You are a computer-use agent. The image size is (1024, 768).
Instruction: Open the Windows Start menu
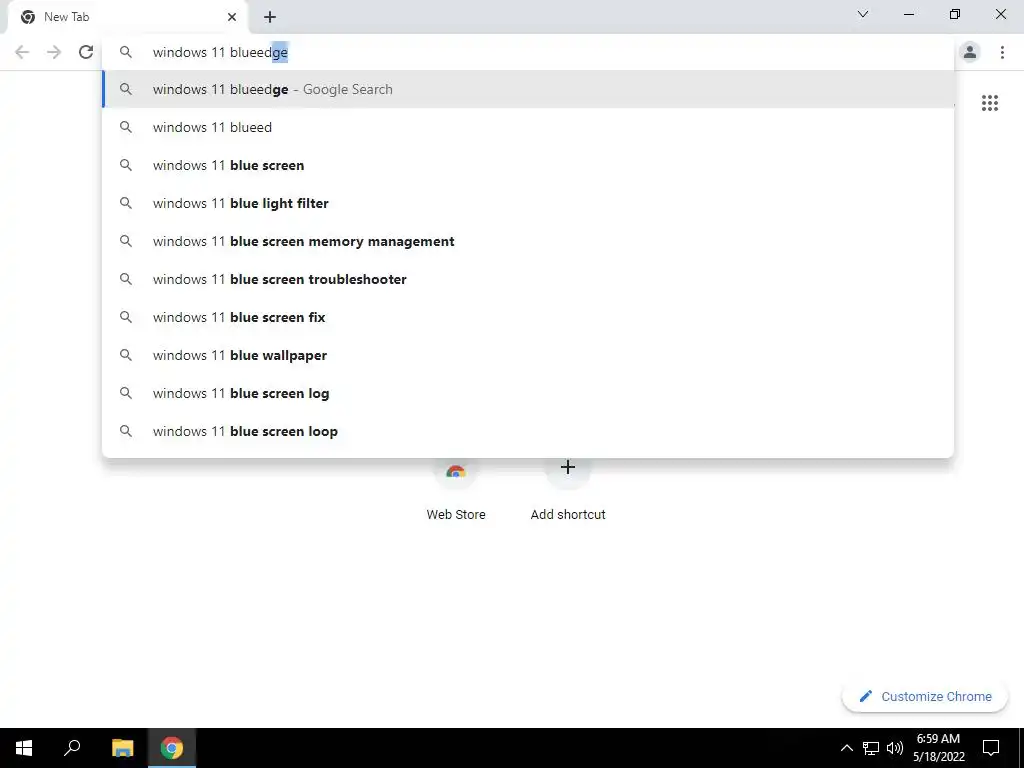[x=24, y=748]
